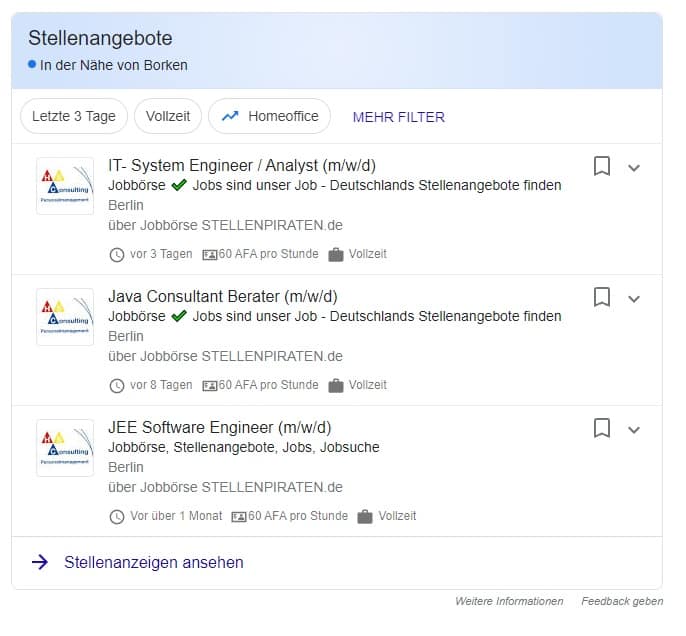This screenshot has width=686, height=636.
Task: Click über Jobbörse STELLENPIRATEN.de in JEE listing
Action: pyautogui.click(x=225, y=487)
